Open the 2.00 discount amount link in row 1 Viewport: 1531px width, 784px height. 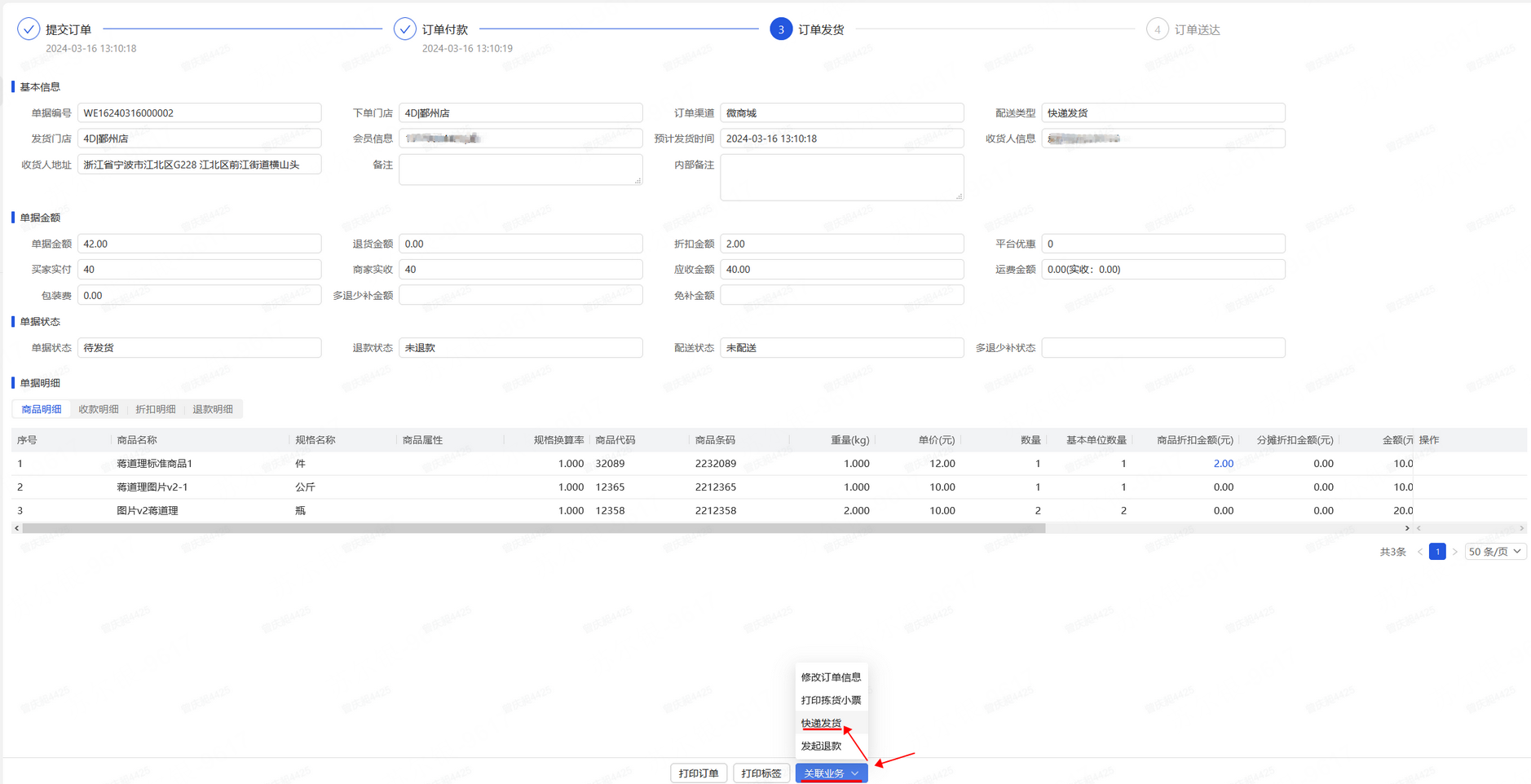(1223, 464)
